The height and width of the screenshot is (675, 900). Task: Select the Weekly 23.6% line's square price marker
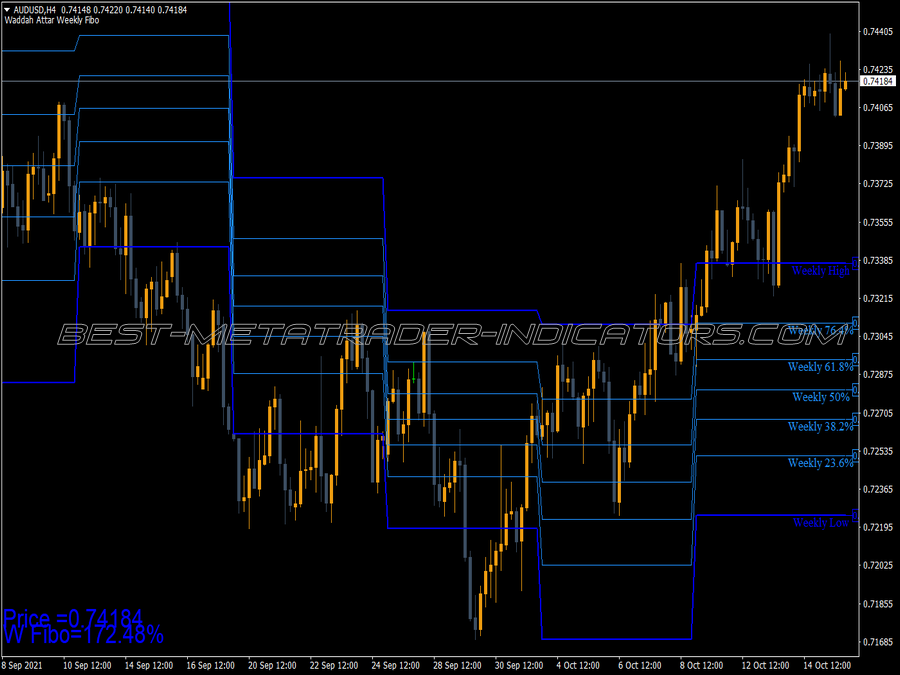pyautogui.click(x=855, y=455)
